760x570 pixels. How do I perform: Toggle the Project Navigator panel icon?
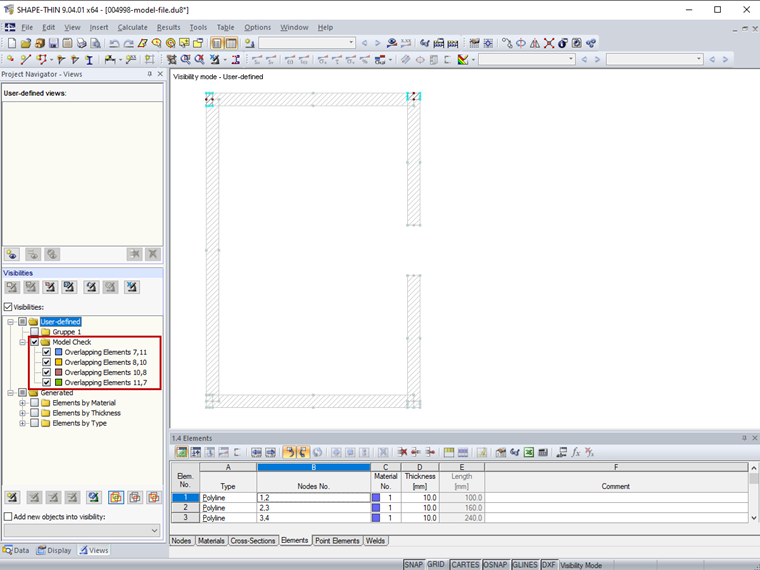point(217,43)
